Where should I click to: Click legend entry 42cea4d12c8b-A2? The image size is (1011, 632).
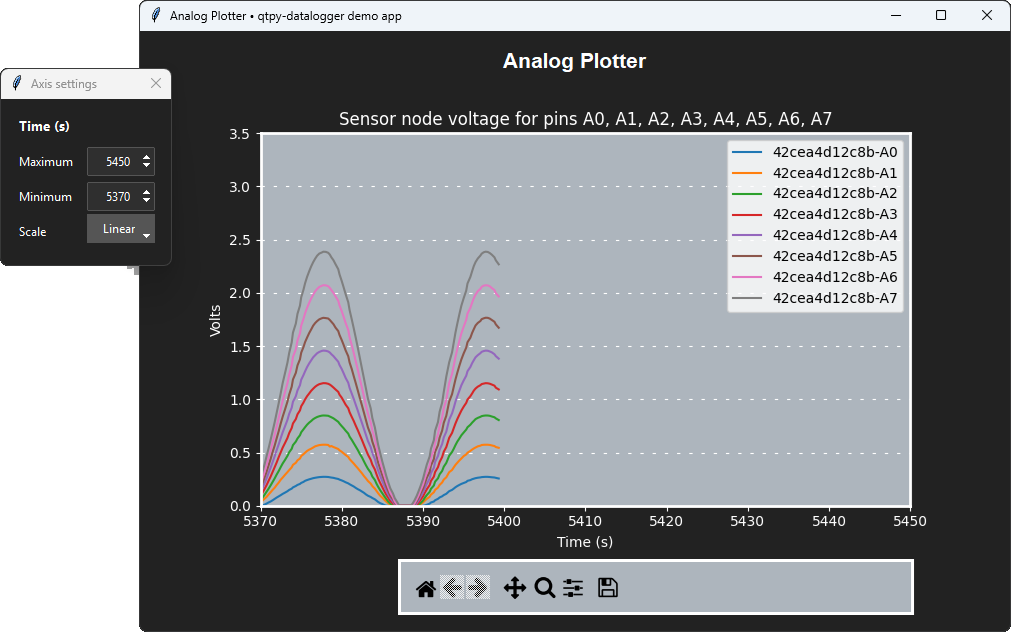point(814,193)
